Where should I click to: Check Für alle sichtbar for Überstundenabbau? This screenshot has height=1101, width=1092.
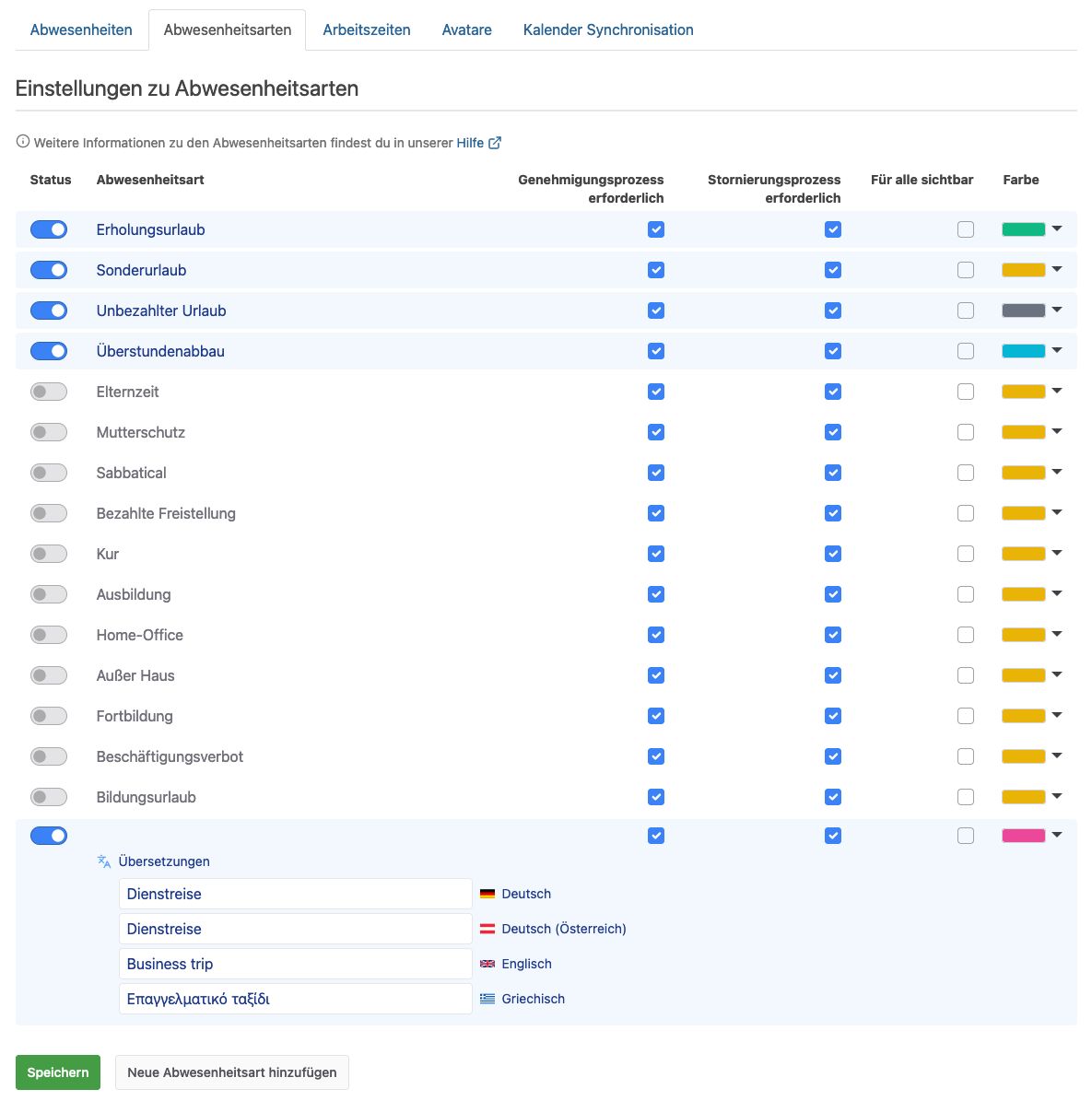tap(966, 351)
